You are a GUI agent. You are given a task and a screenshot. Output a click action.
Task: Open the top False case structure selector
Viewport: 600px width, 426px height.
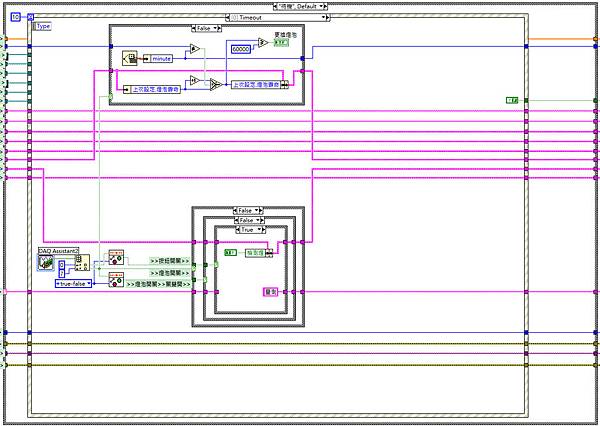click(206, 28)
